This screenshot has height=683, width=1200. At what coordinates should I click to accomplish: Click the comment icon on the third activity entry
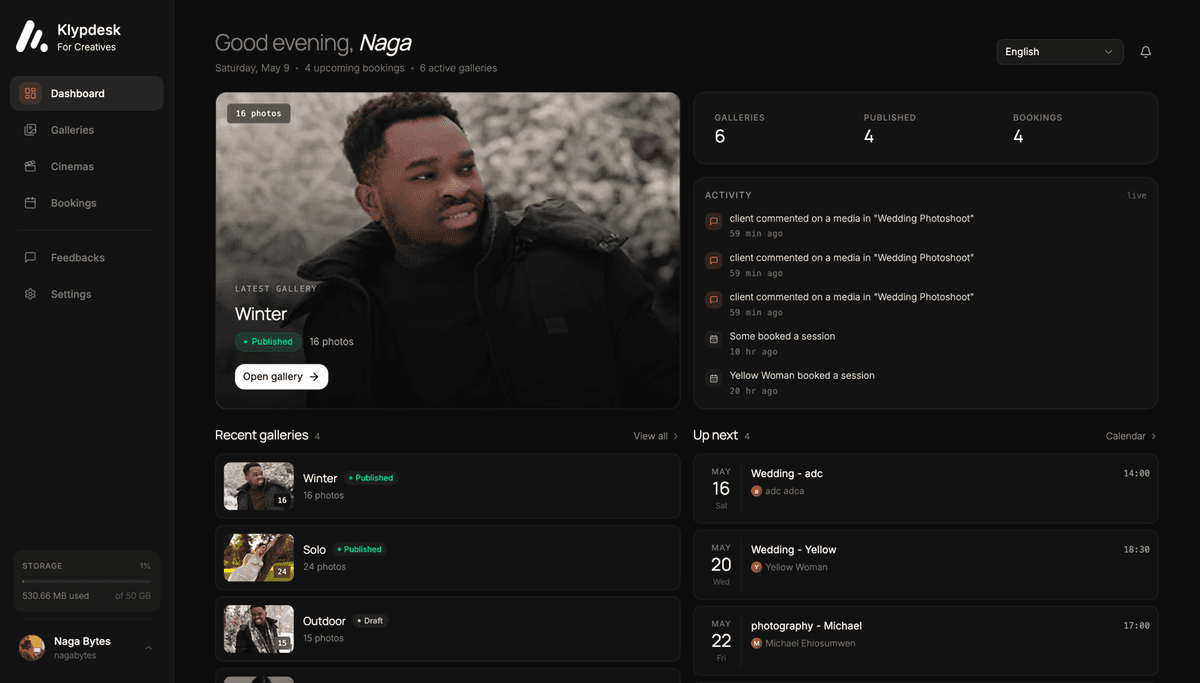[x=714, y=300]
